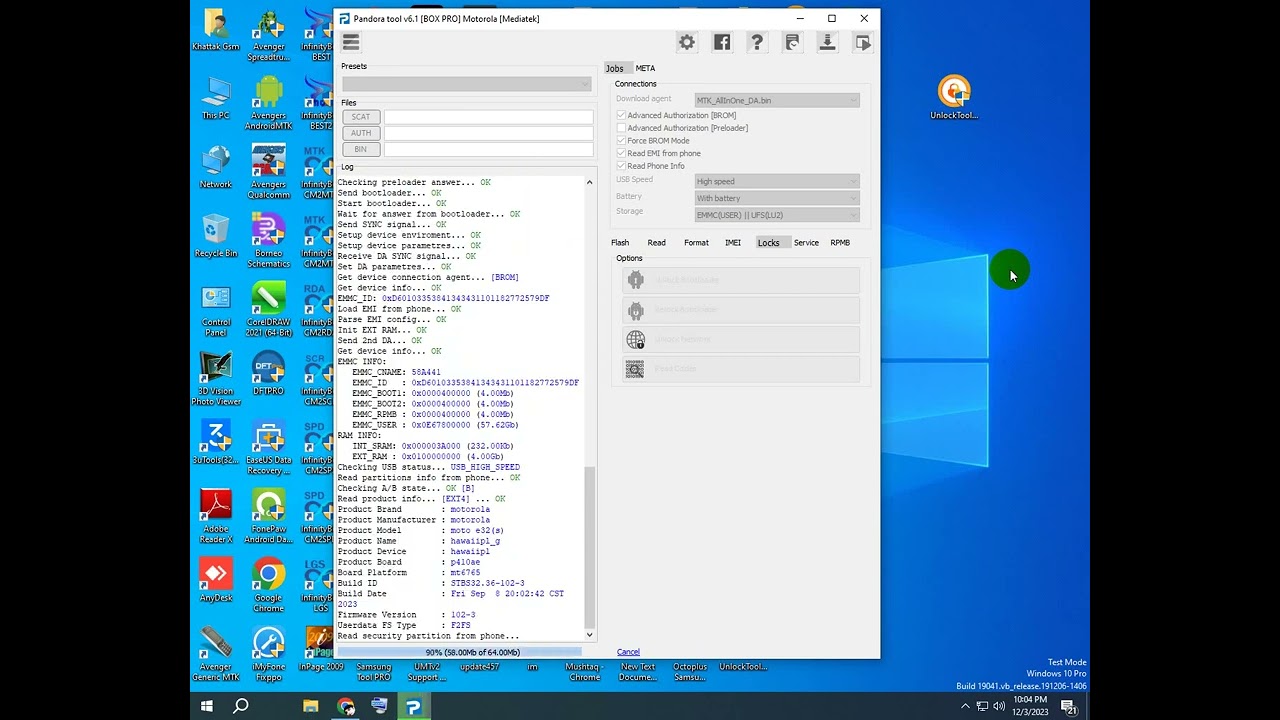
Task: Click the document refresh icon in toolbar
Action: [792, 42]
